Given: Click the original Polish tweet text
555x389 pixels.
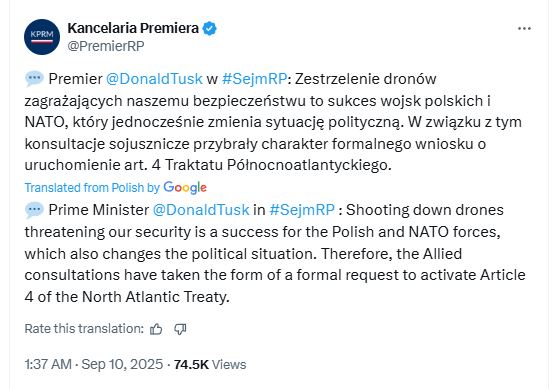Looking at the screenshot, I should tap(273, 122).
